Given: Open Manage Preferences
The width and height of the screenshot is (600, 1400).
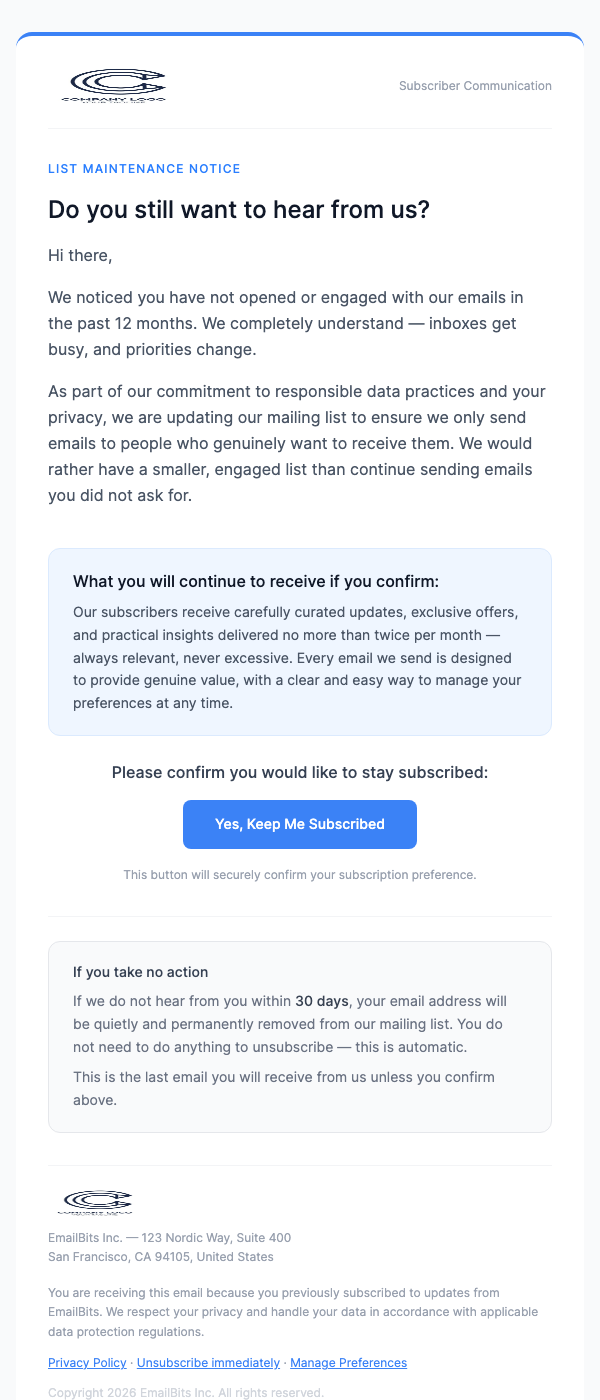Looking at the screenshot, I should point(348,1362).
